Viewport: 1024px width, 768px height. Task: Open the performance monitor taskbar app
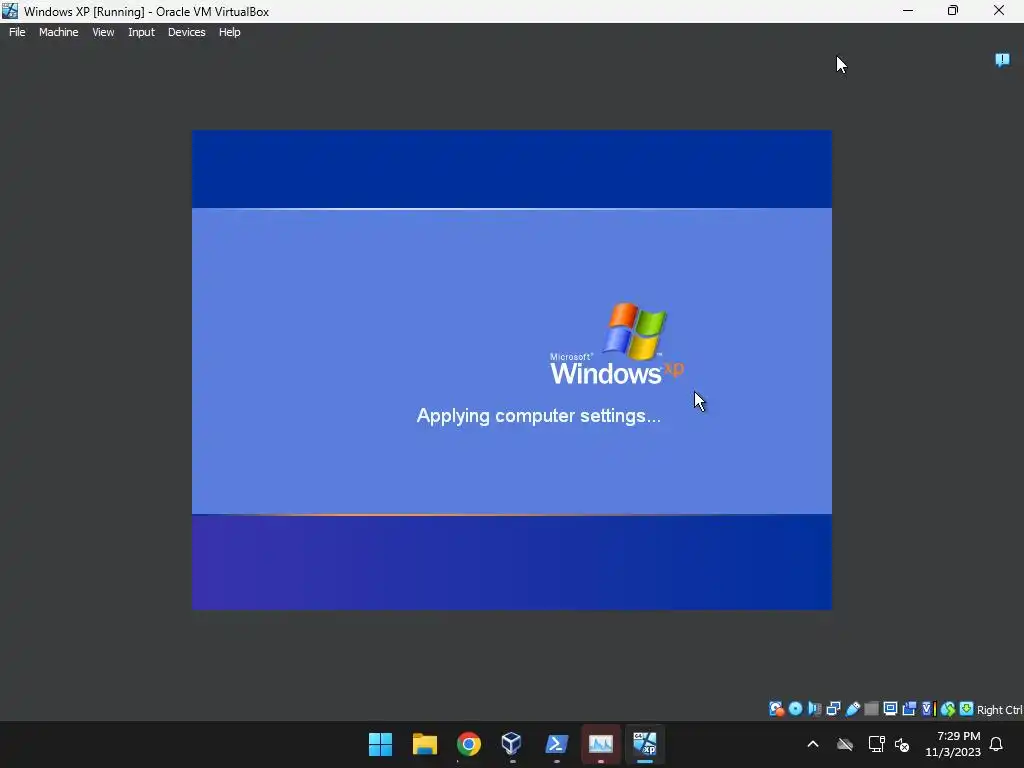(601, 744)
